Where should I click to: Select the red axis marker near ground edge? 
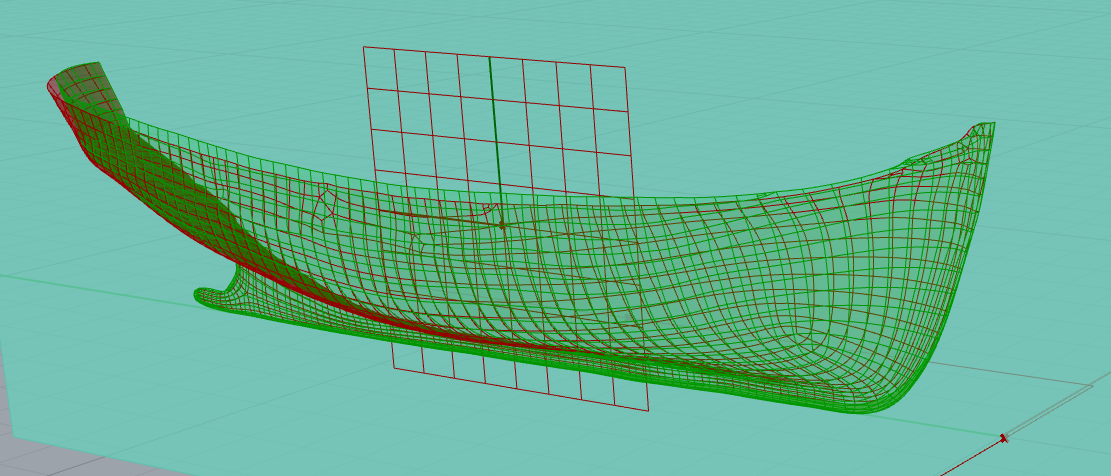[1003, 438]
